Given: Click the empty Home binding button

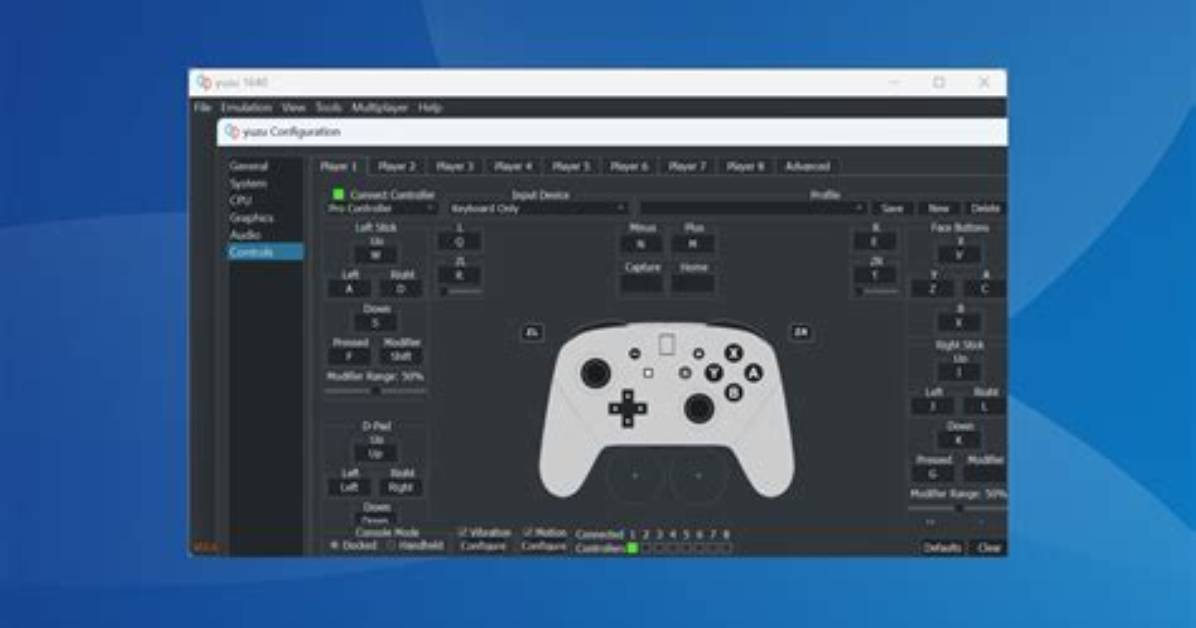Looking at the screenshot, I should (x=693, y=284).
